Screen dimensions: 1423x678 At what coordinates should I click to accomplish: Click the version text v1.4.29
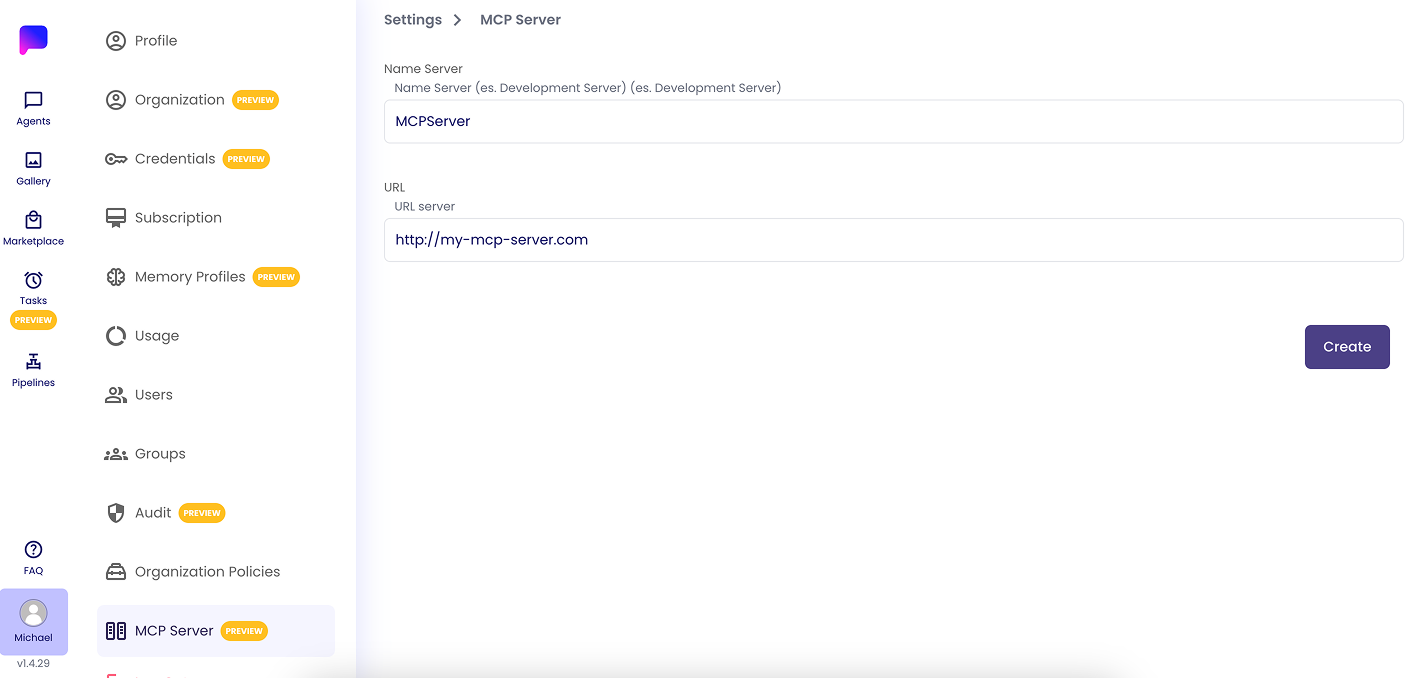pyautogui.click(x=33, y=663)
